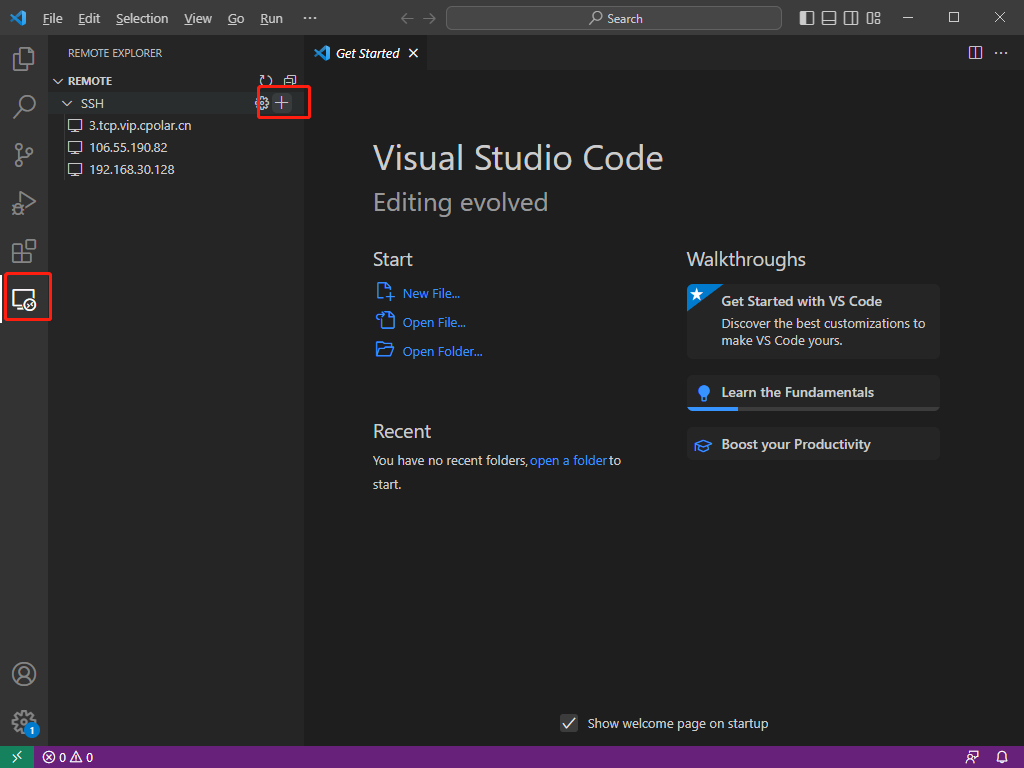This screenshot has width=1024, height=768.
Task: Add a new SSH remote host
Action: tap(282, 103)
